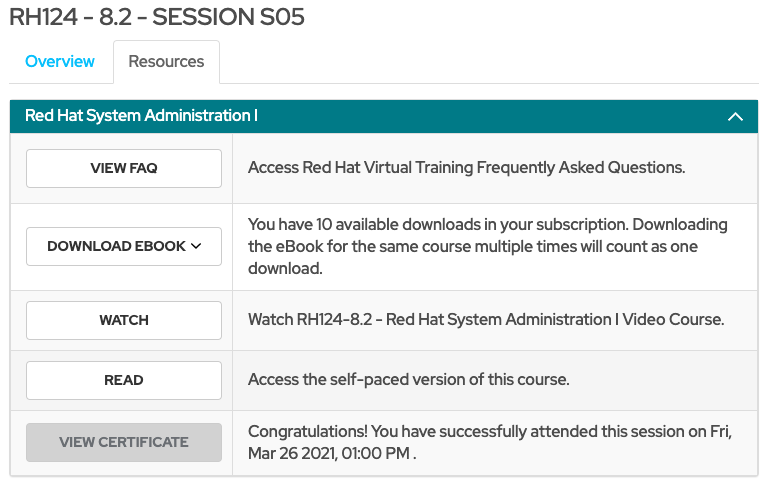
Task: Select the Resources tab
Action: coord(166,62)
